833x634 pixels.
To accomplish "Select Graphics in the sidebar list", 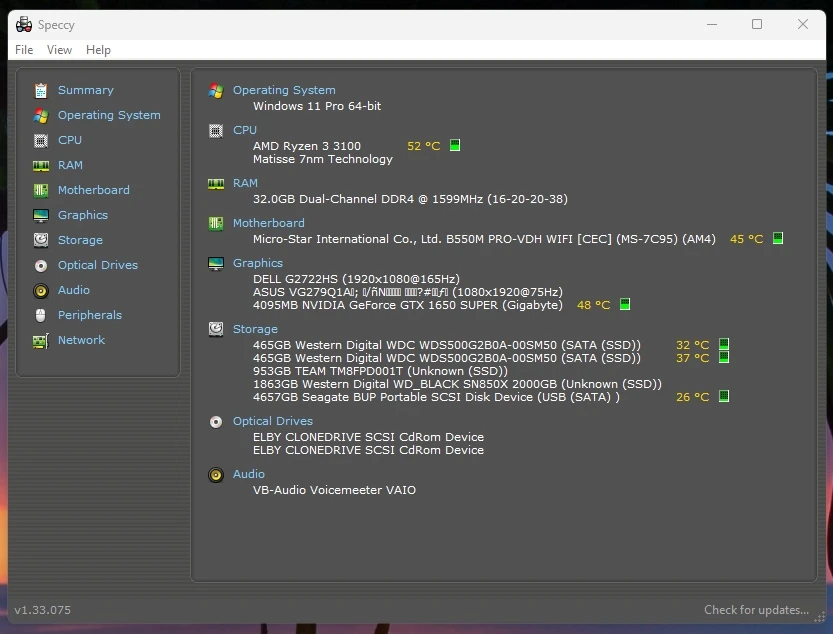I will (82, 215).
